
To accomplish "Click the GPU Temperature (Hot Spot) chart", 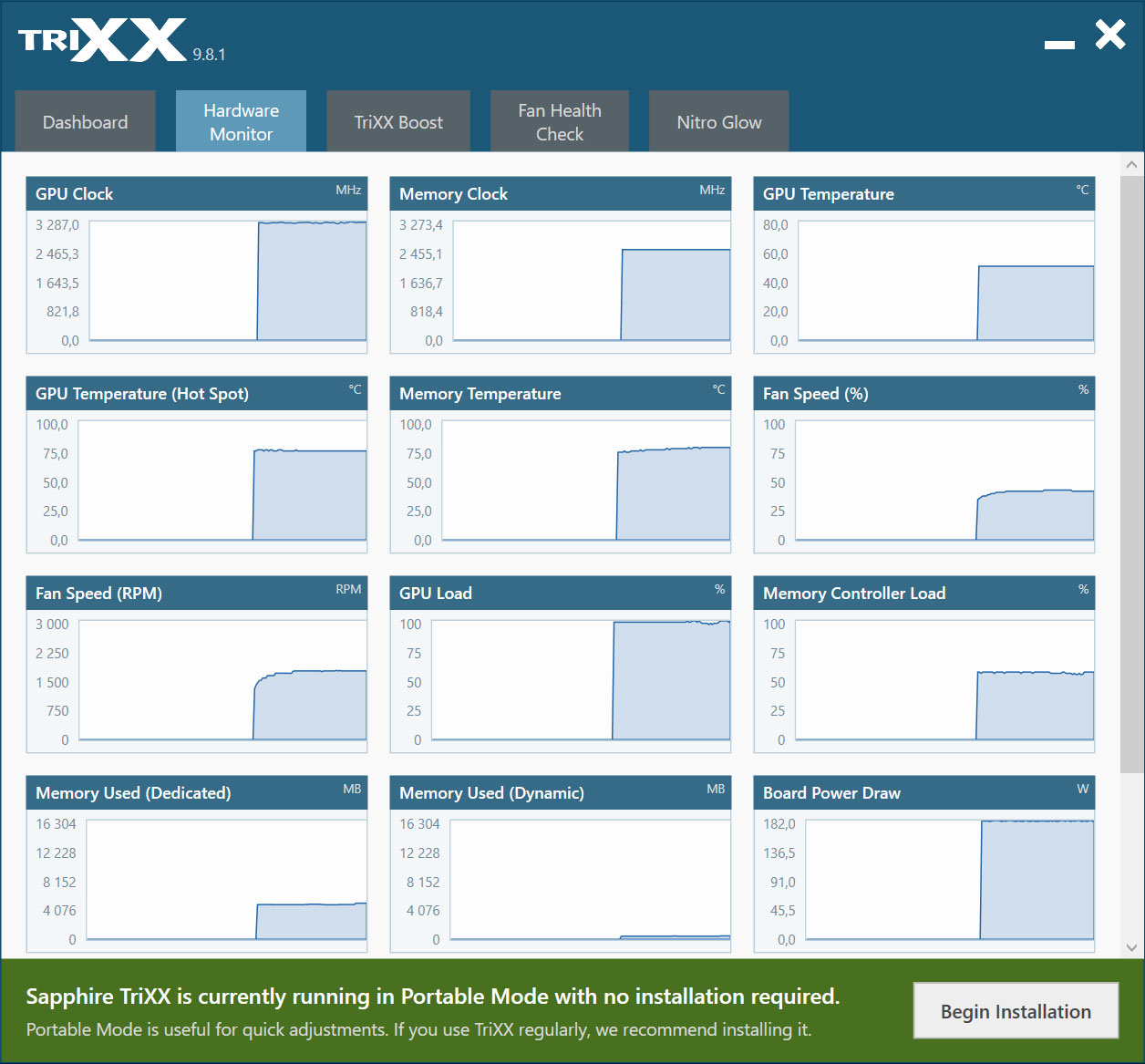I will tap(222, 480).
